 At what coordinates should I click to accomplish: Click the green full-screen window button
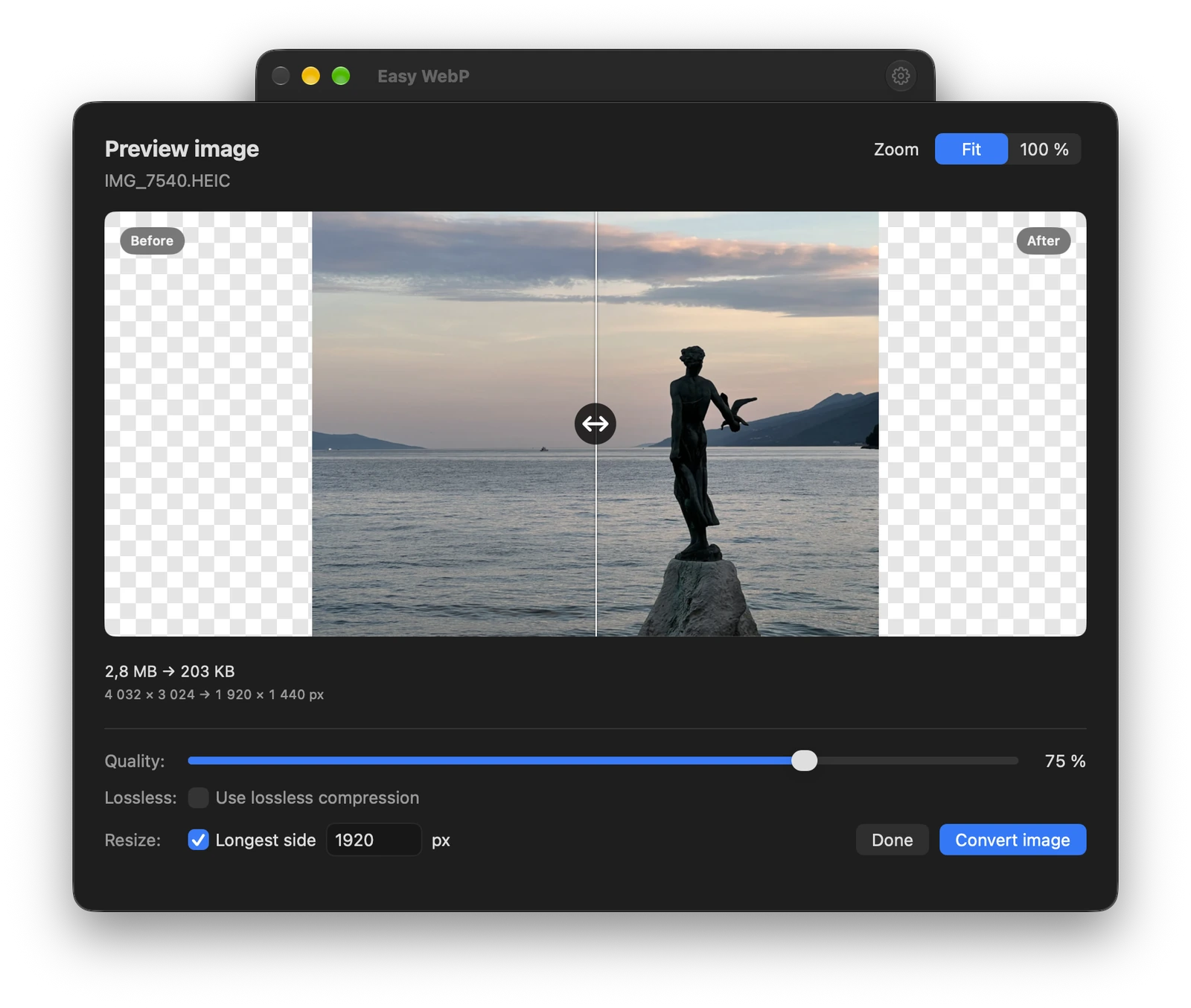341,76
